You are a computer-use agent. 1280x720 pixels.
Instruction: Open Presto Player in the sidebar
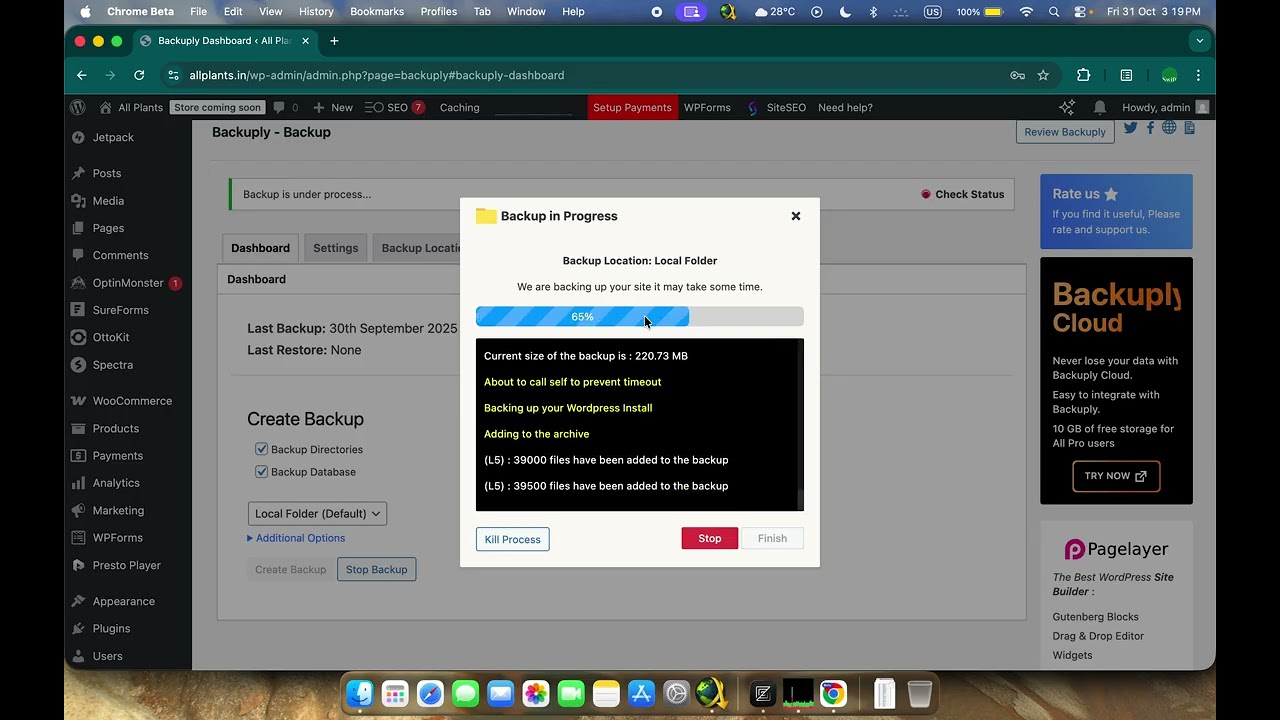(x=127, y=565)
